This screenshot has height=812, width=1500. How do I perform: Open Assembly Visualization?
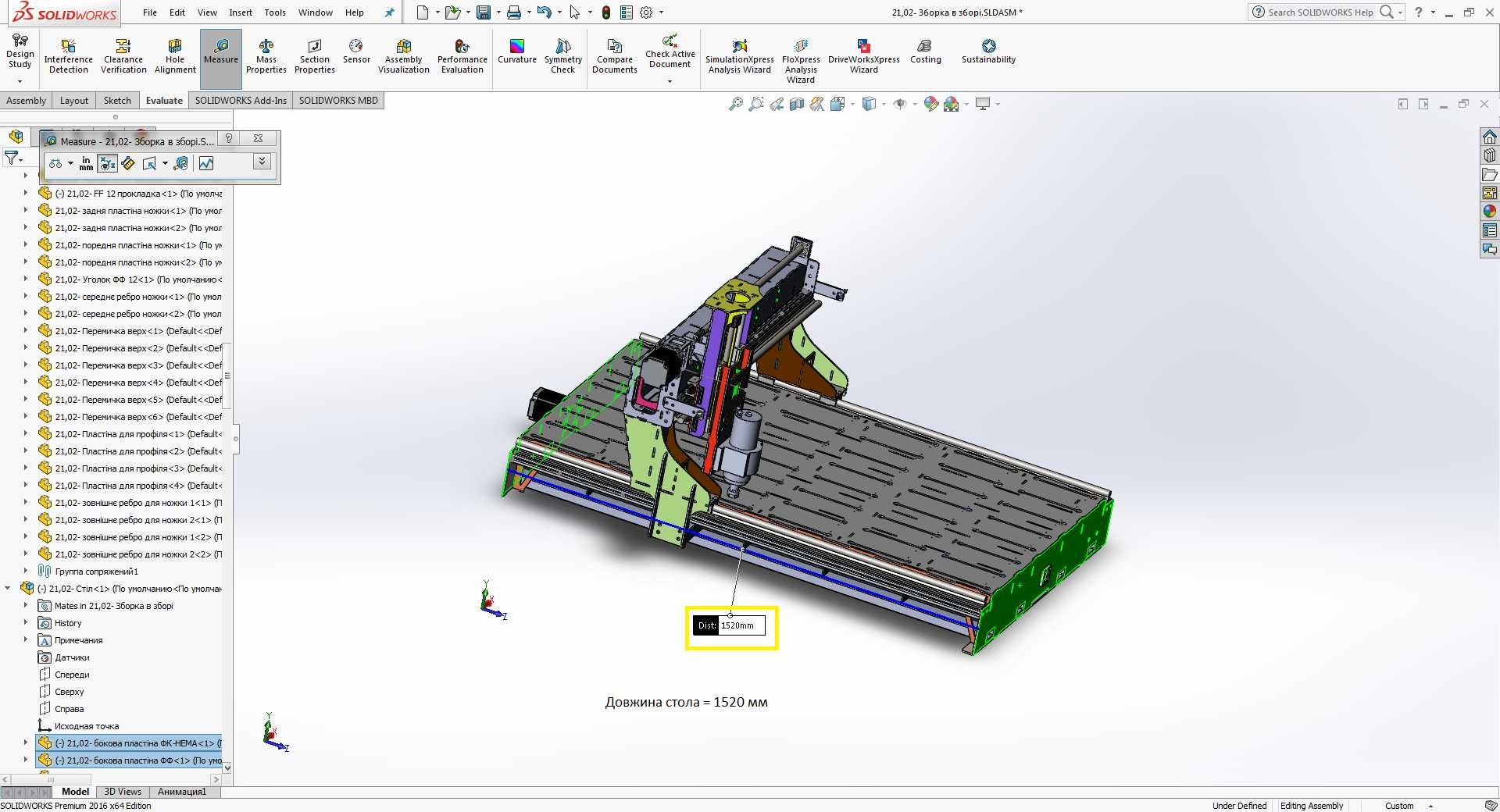tap(404, 56)
